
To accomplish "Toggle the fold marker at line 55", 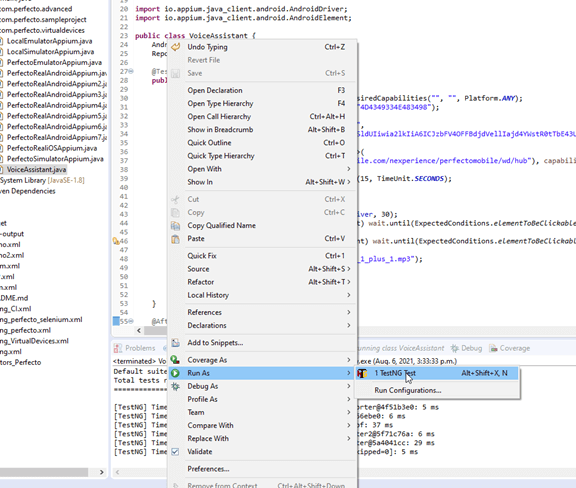I will point(131,321).
